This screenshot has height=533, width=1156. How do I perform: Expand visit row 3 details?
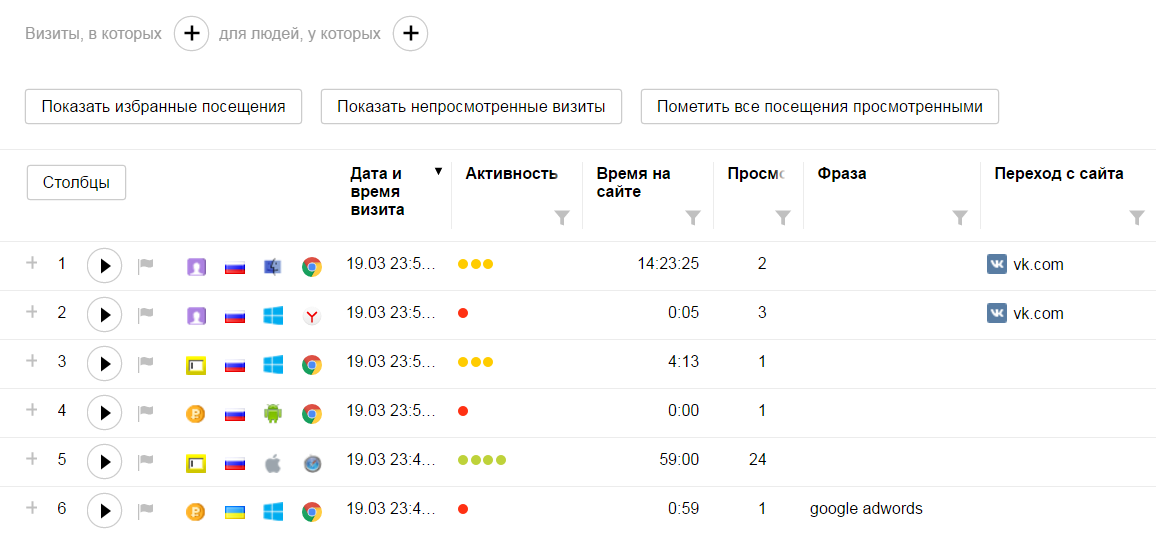tap(31, 361)
